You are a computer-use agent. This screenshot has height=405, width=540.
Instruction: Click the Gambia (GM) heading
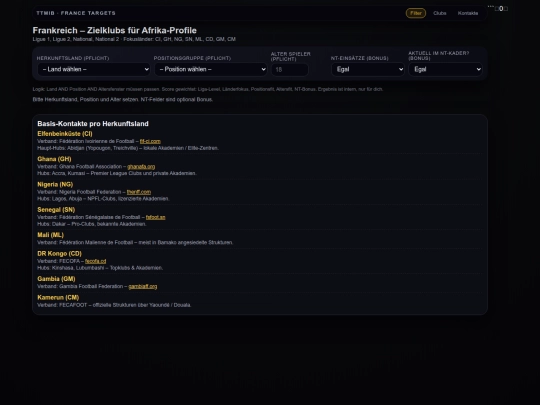pyautogui.click(x=56, y=279)
